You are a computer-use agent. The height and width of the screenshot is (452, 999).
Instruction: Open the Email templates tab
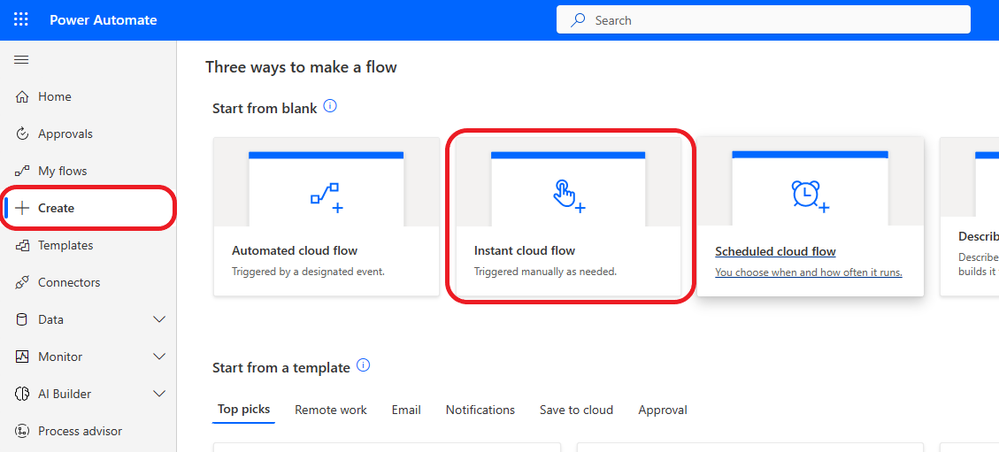click(406, 410)
